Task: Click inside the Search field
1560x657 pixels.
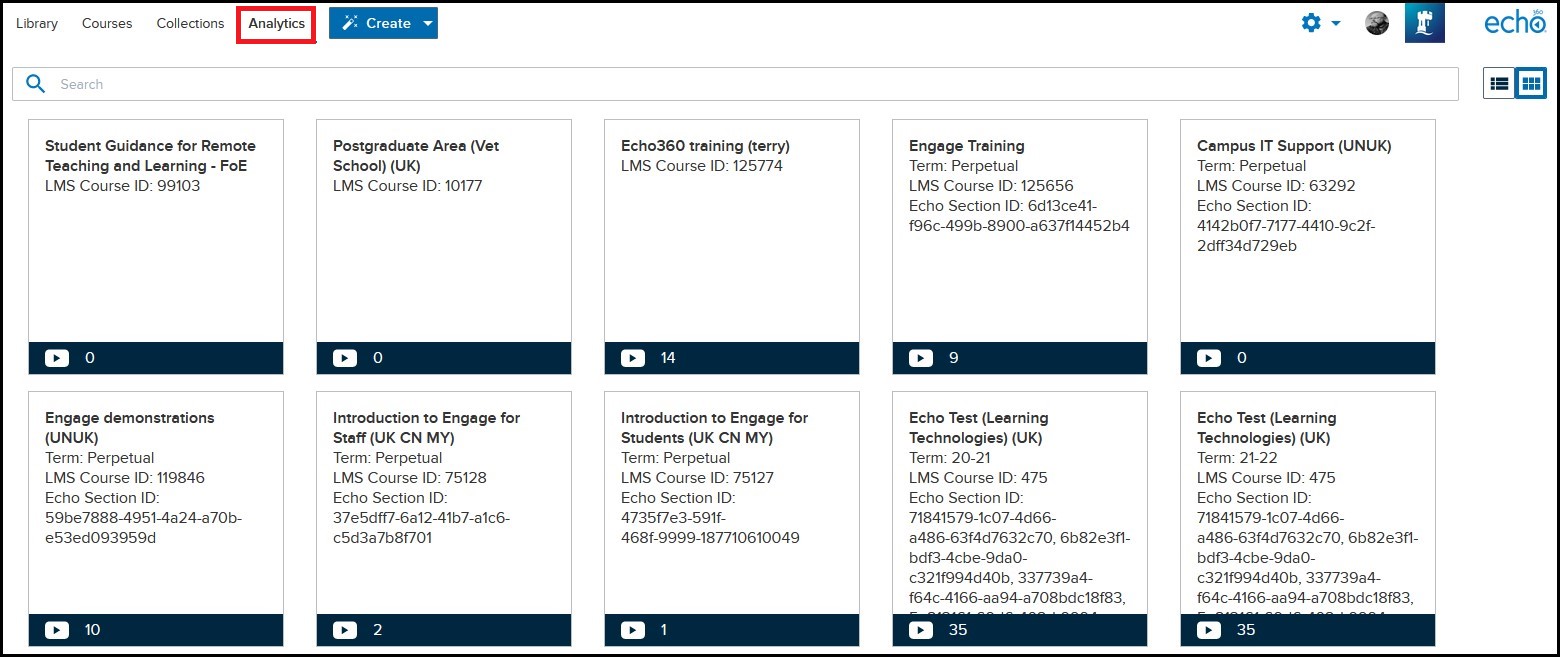Action: tap(735, 84)
